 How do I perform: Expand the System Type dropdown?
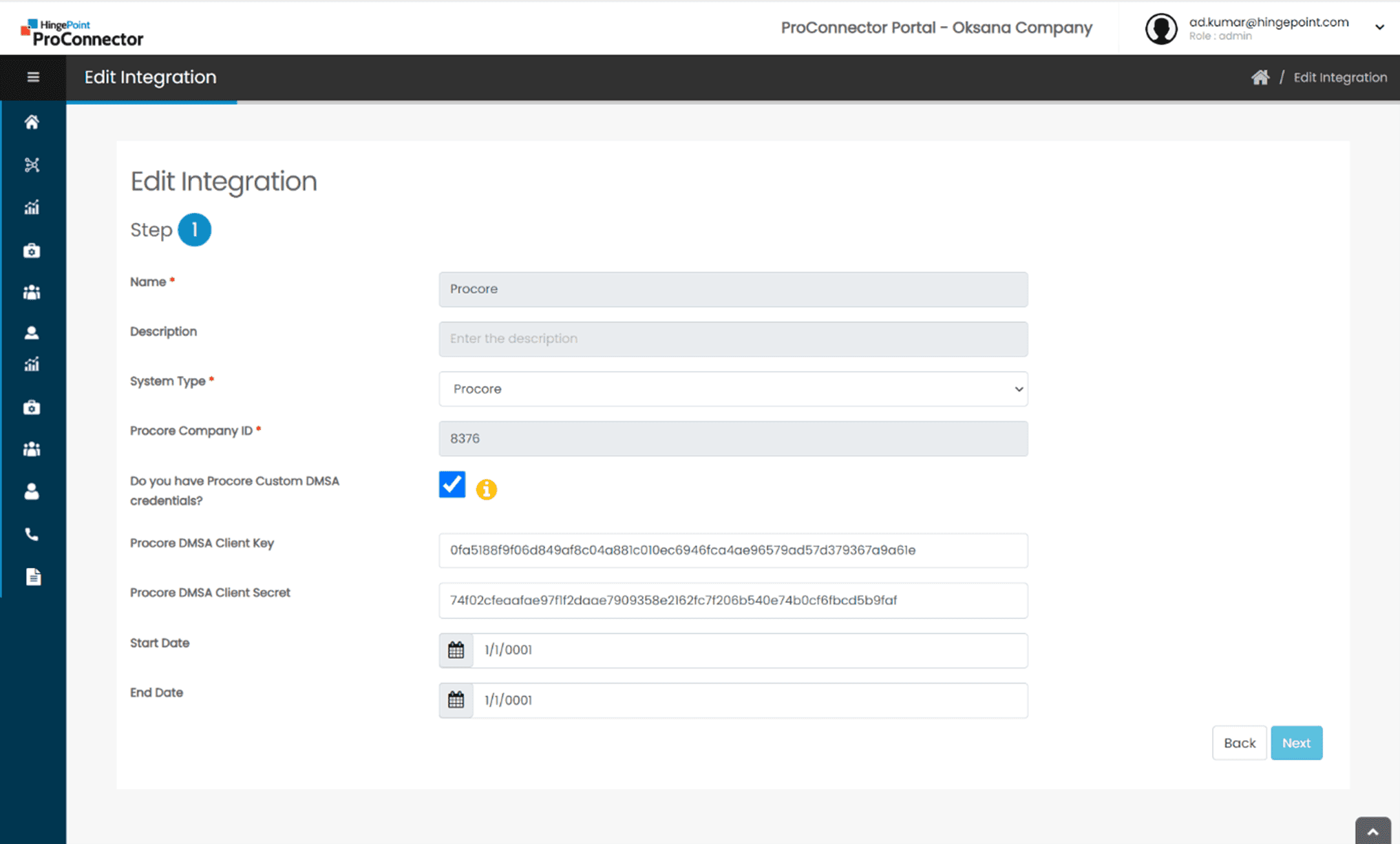pos(733,389)
